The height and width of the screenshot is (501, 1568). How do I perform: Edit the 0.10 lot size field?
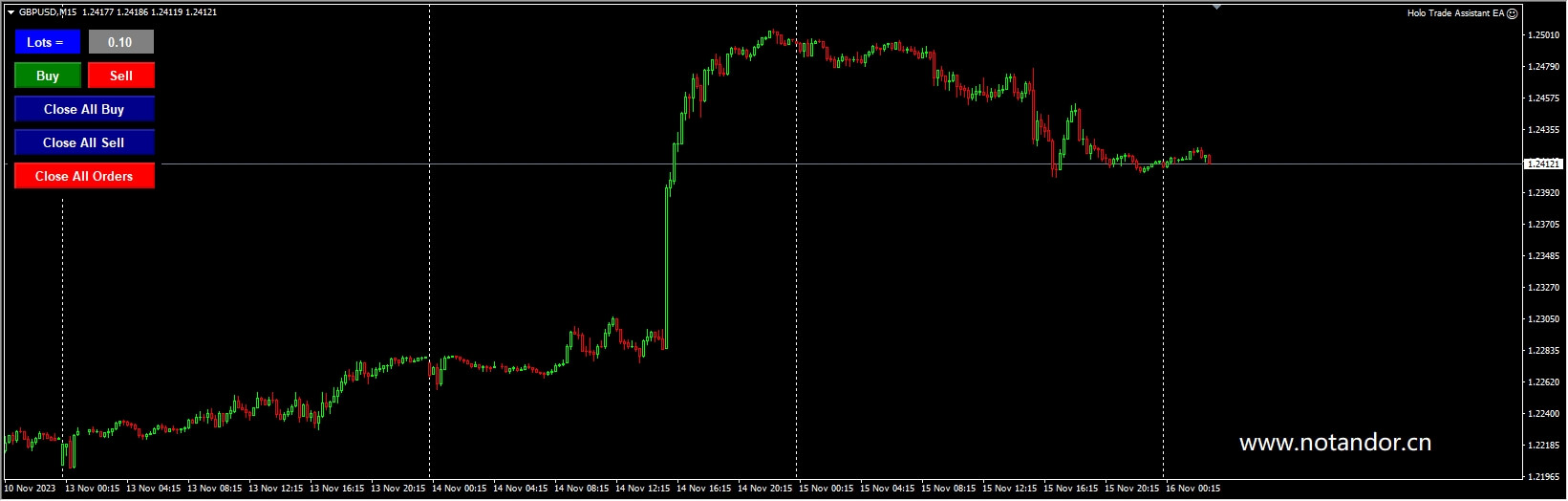click(x=120, y=42)
